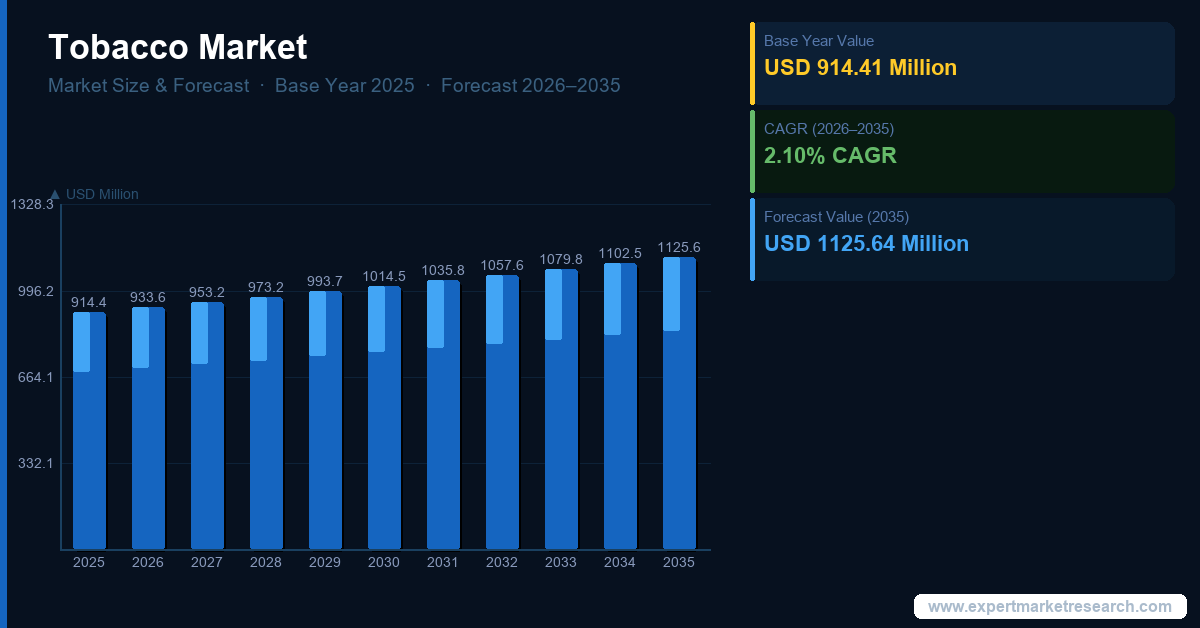Click the 2032 x-axis year label
Screen dimensions: 1200x628
(502, 562)
